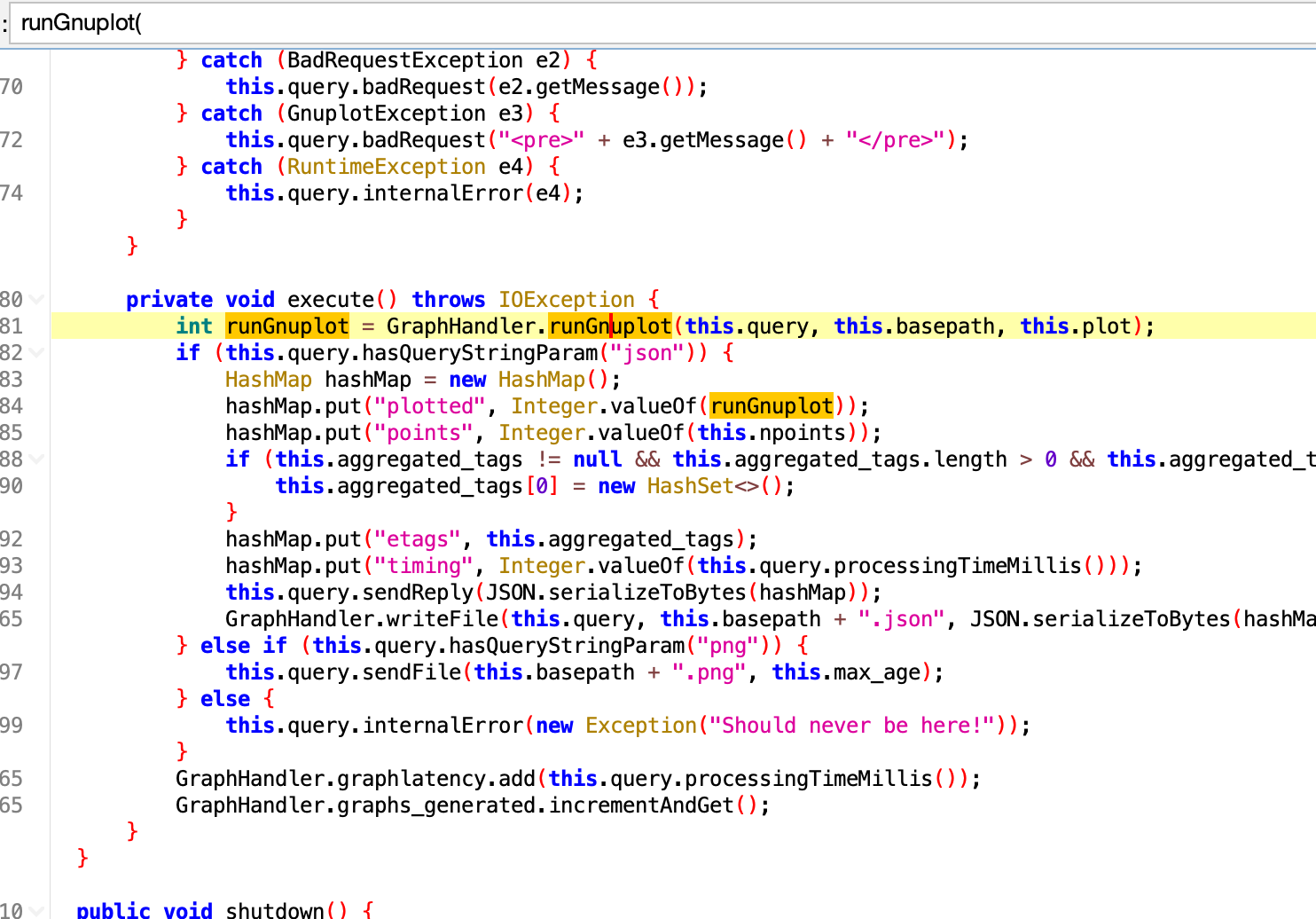Click the HashSet type on line 90
The height and width of the screenshot is (919, 1316).
(x=691, y=485)
